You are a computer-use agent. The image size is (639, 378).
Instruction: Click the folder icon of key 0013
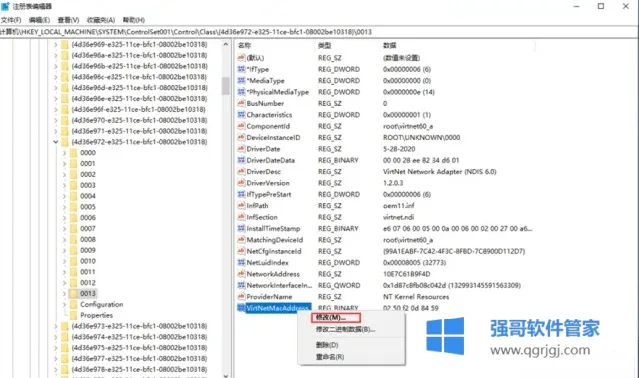[x=73, y=294]
